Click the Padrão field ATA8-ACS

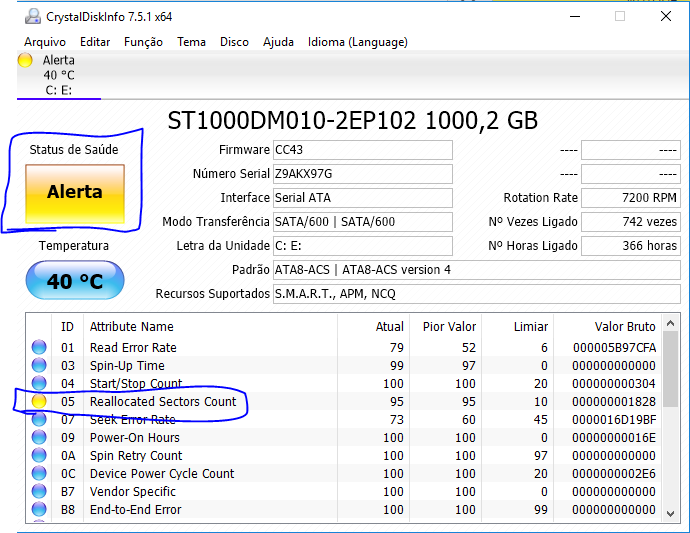click(477, 270)
